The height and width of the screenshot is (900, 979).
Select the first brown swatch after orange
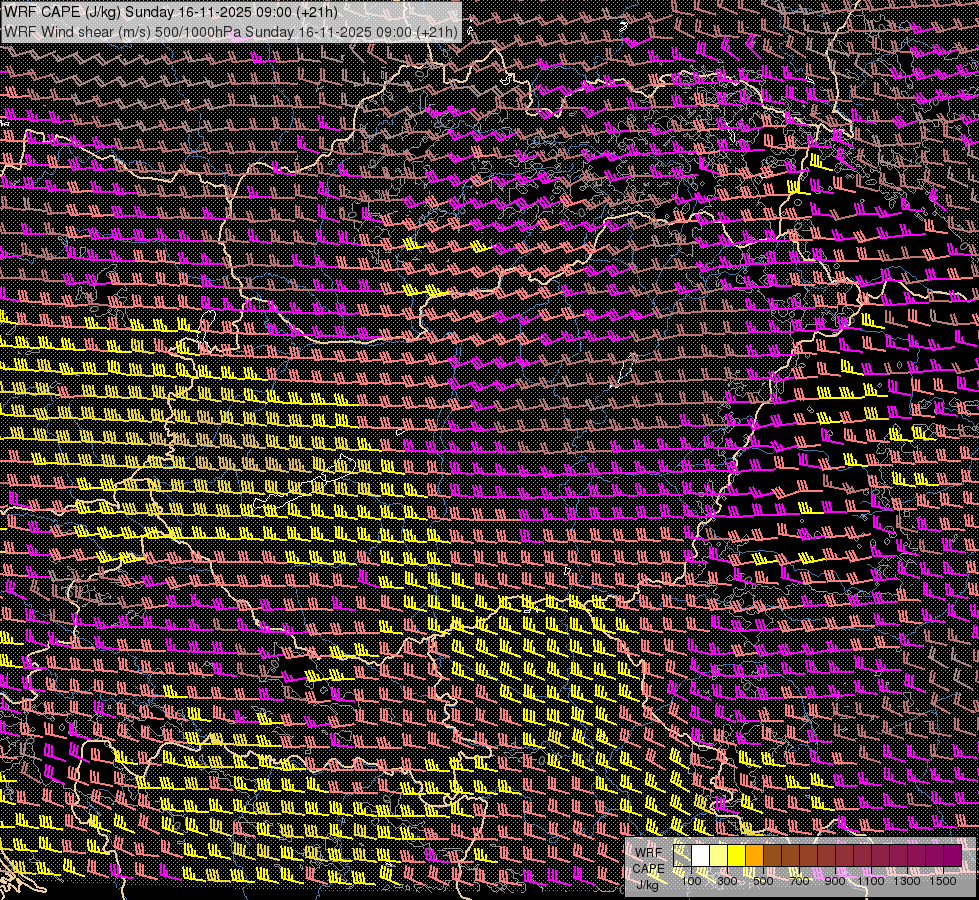(x=773, y=856)
